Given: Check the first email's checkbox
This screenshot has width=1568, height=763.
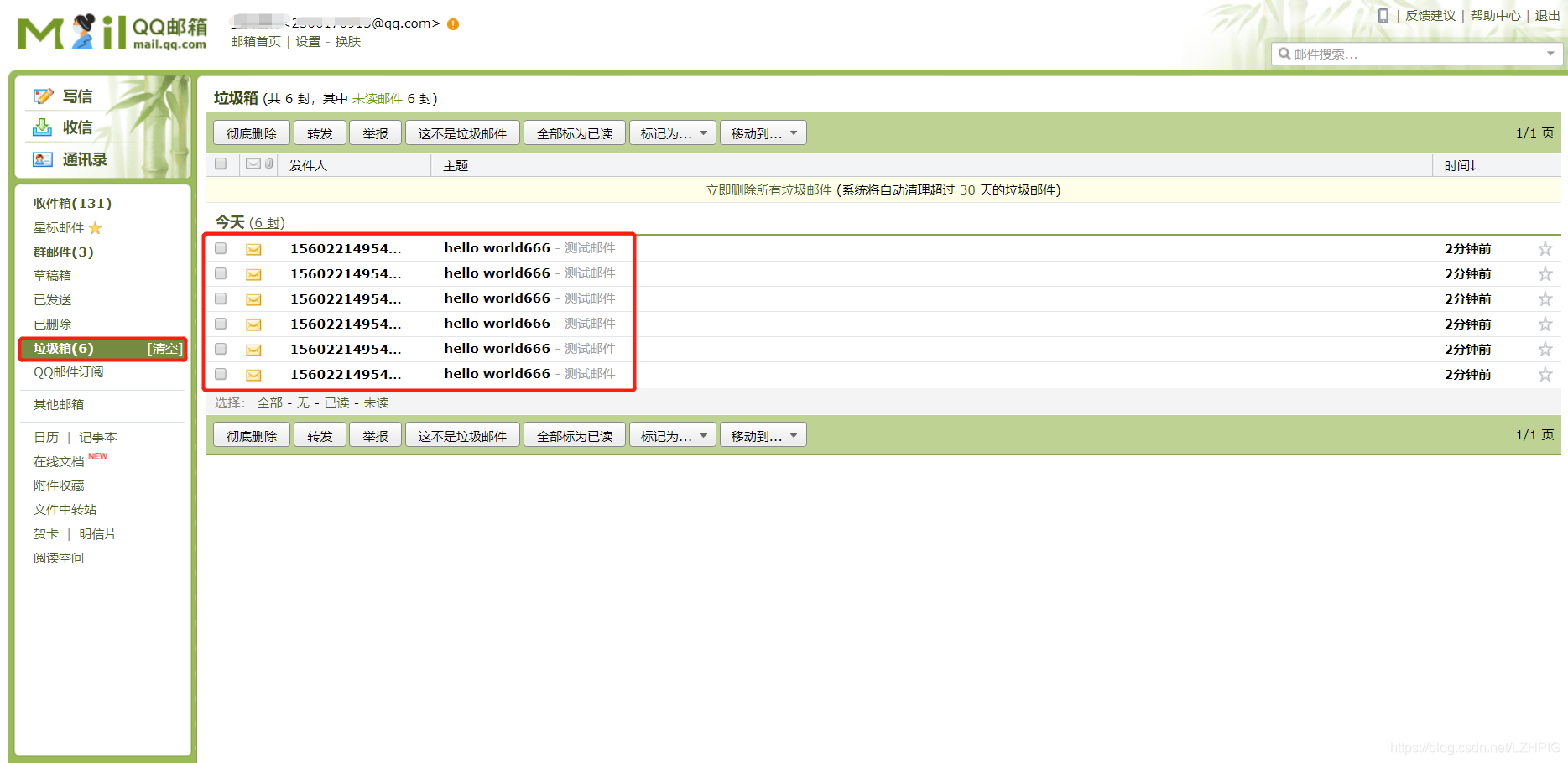Looking at the screenshot, I should click(221, 248).
